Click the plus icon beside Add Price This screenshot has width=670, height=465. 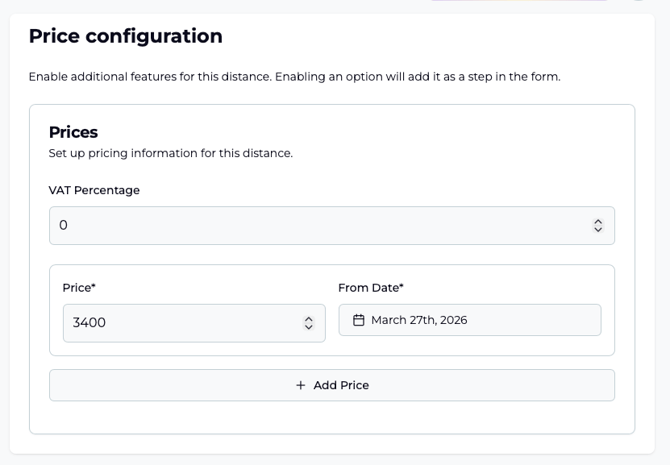click(x=301, y=385)
